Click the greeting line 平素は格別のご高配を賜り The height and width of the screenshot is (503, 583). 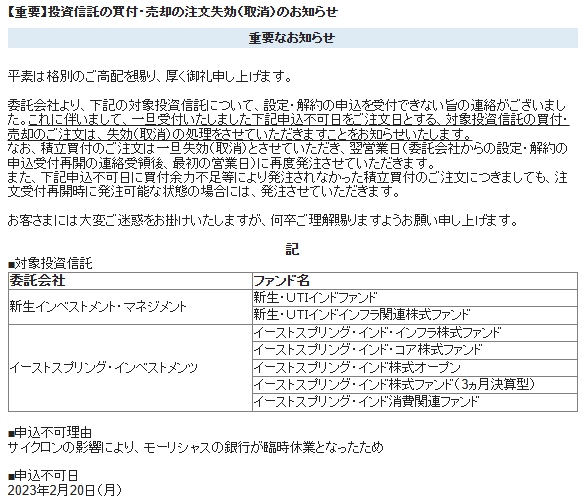pos(150,77)
